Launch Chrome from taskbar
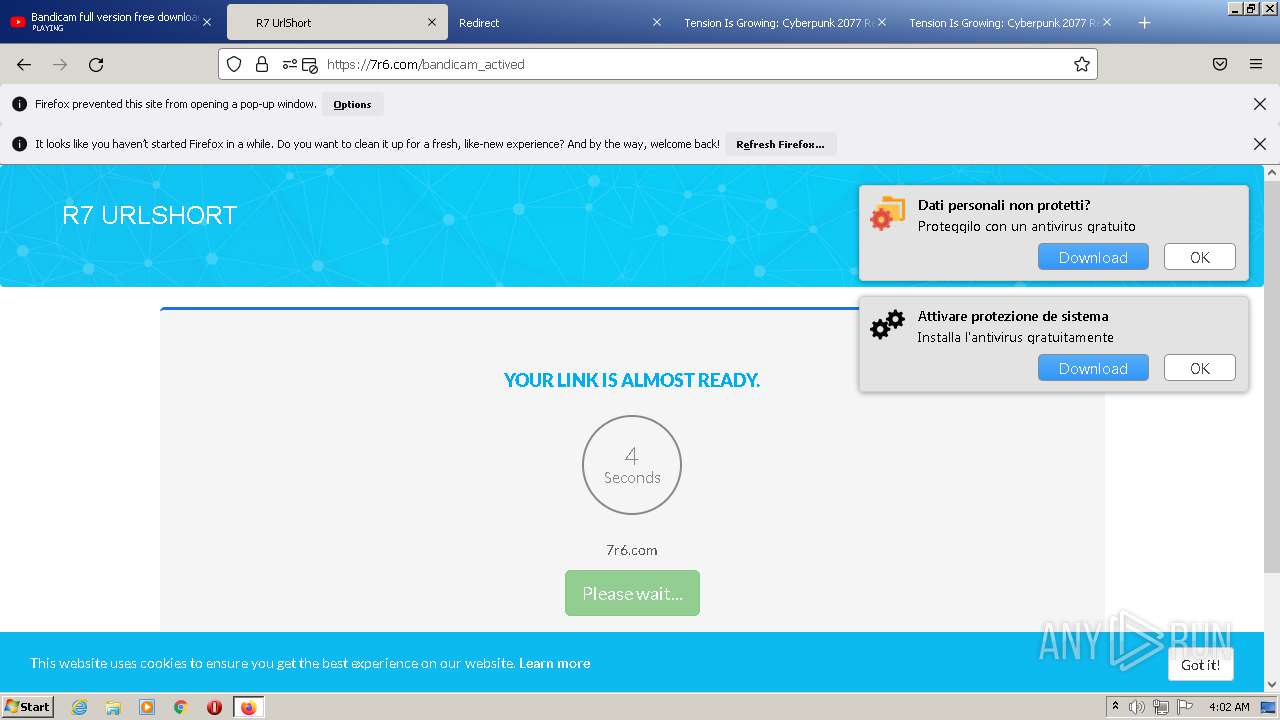 pos(181,707)
